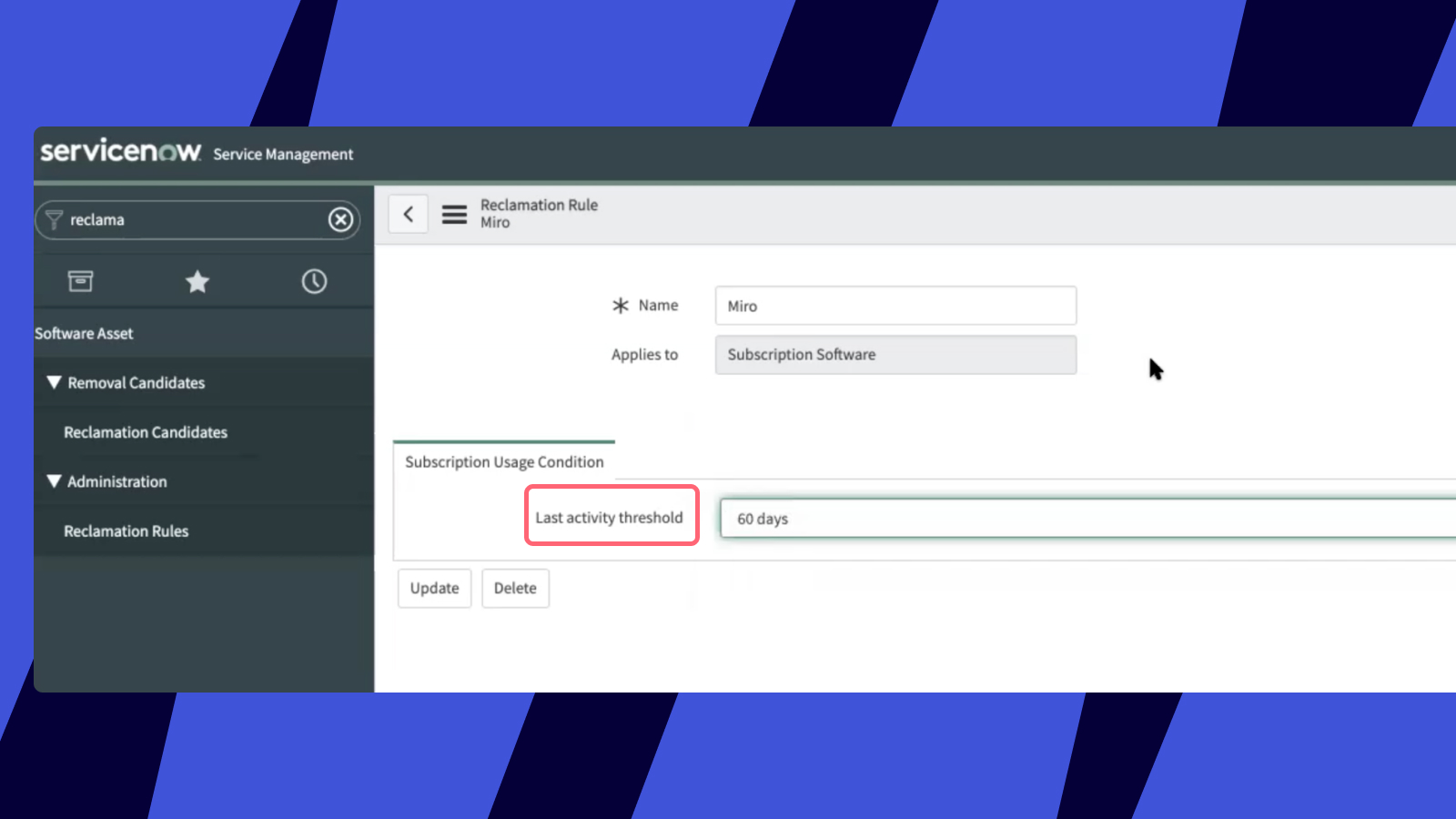
Task: Clear the navigator filter with the X icon
Action: (x=340, y=219)
